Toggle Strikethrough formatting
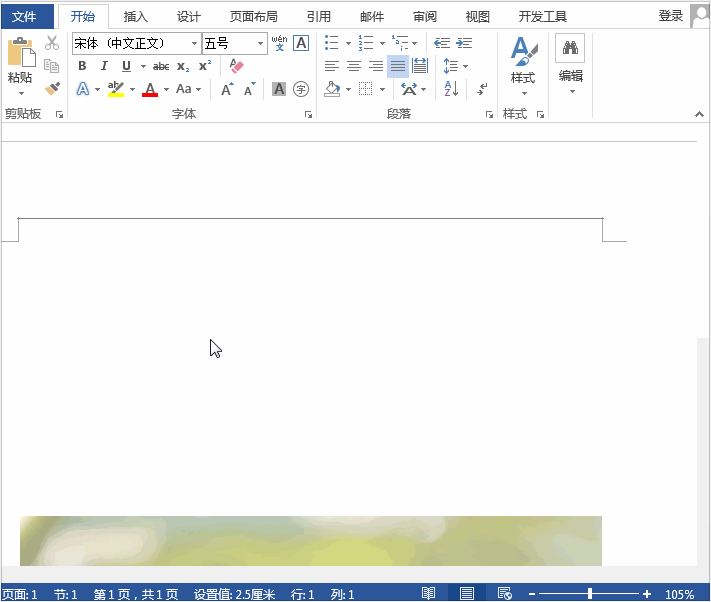Image resolution: width=711 pixels, height=602 pixels. pyautogui.click(x=161, y=67)
